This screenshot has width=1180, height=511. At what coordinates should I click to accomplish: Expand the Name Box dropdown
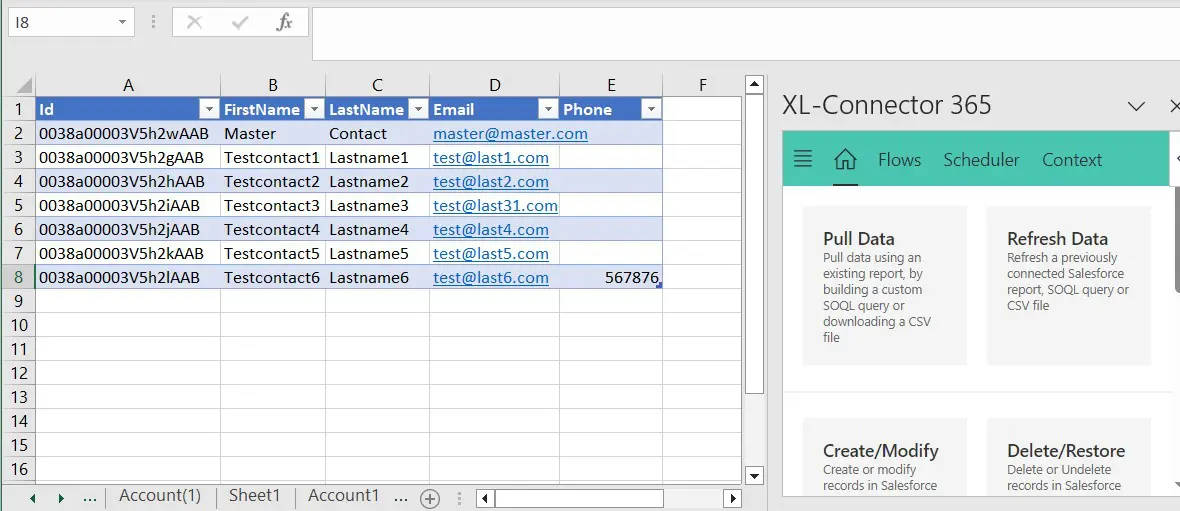[122, 22]
